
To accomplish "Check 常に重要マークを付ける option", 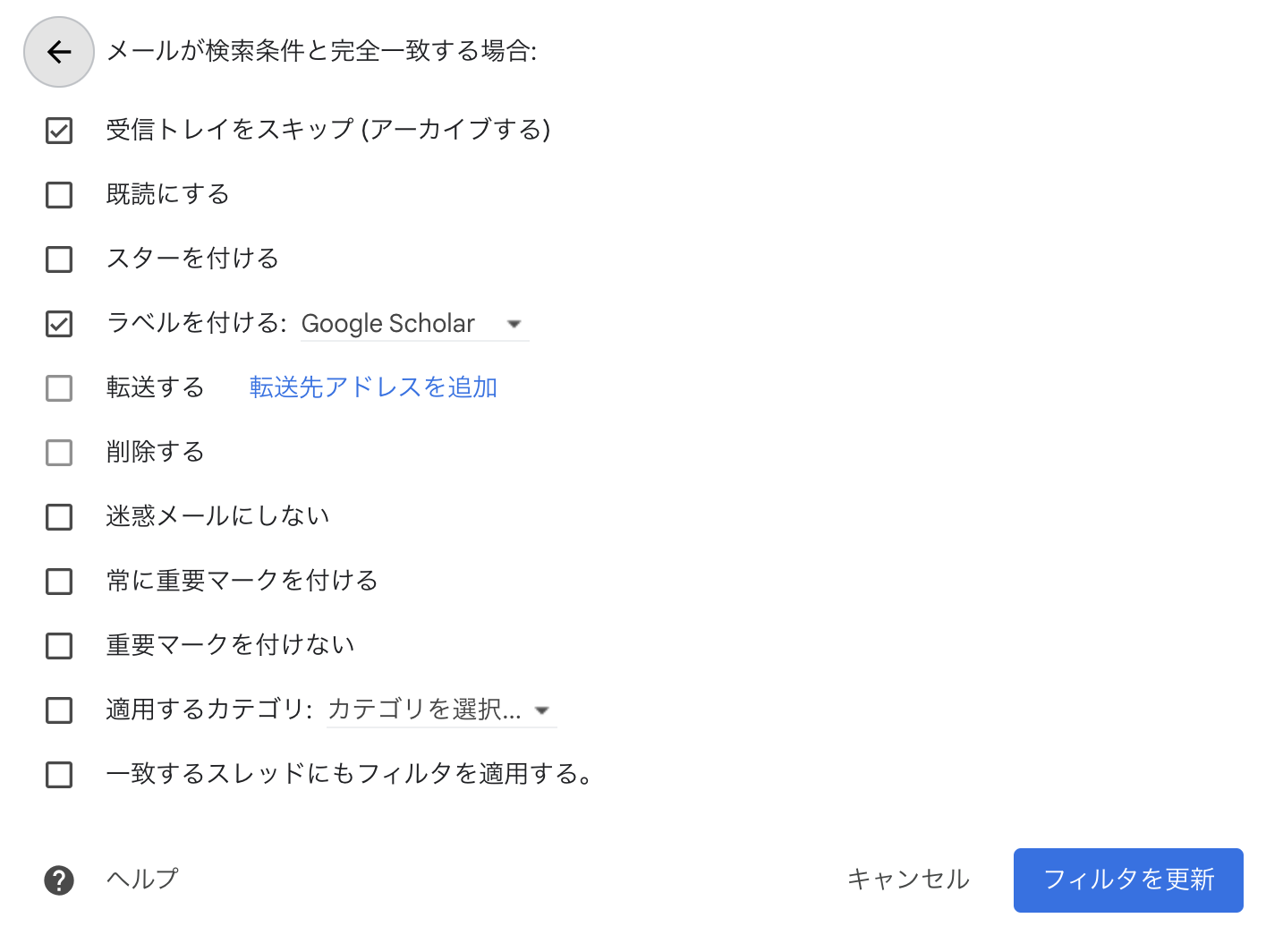I will (x=58, y=582).
